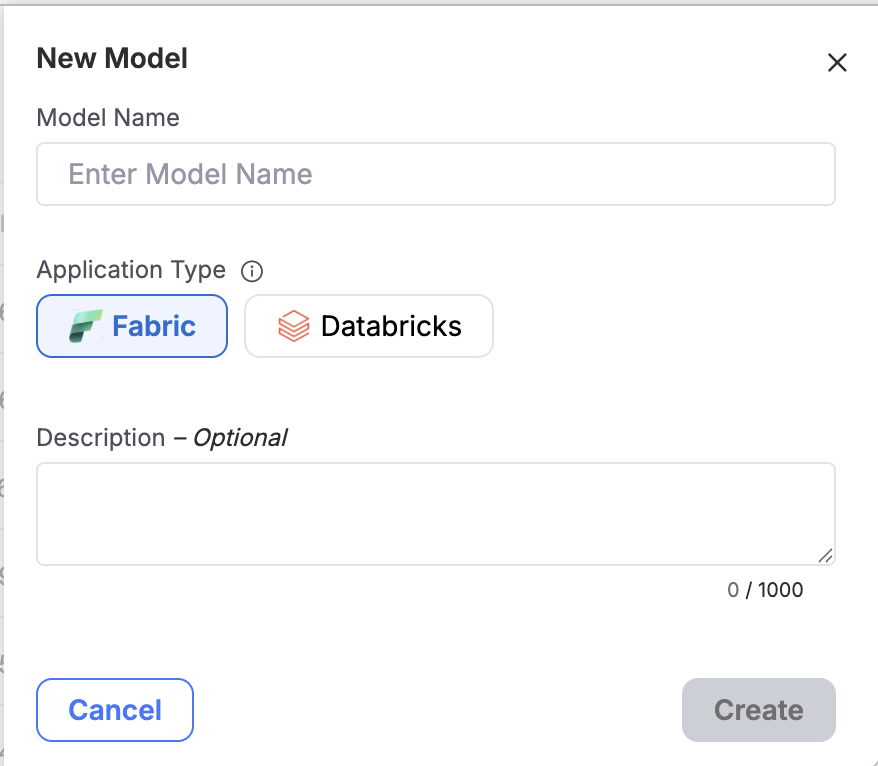This screenshot has width=878, height=766.
Task: Click the New Model dialog heading
Action: 112,58
